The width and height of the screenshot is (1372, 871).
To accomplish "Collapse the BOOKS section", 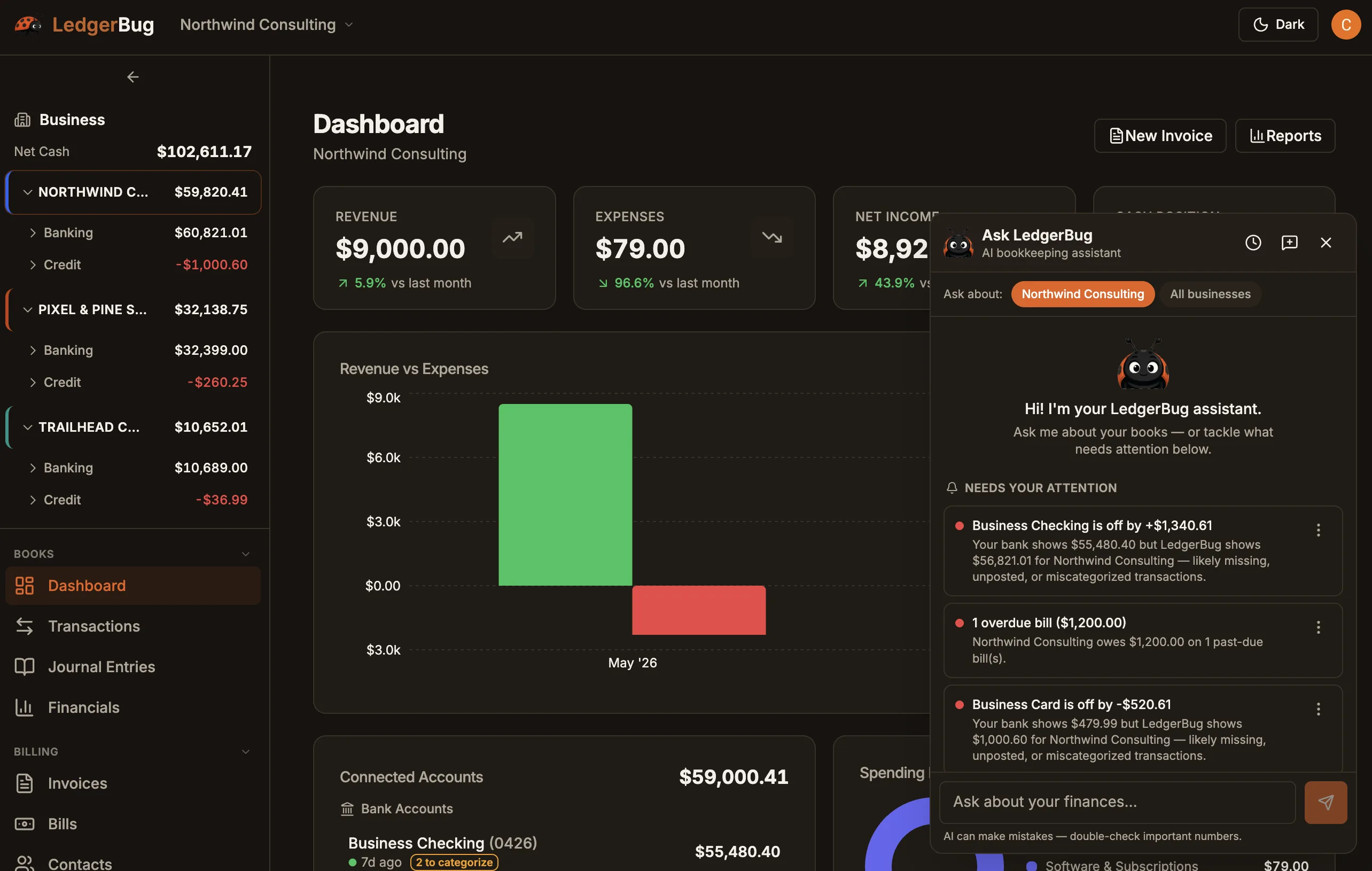I will click(x=246, y=554).
